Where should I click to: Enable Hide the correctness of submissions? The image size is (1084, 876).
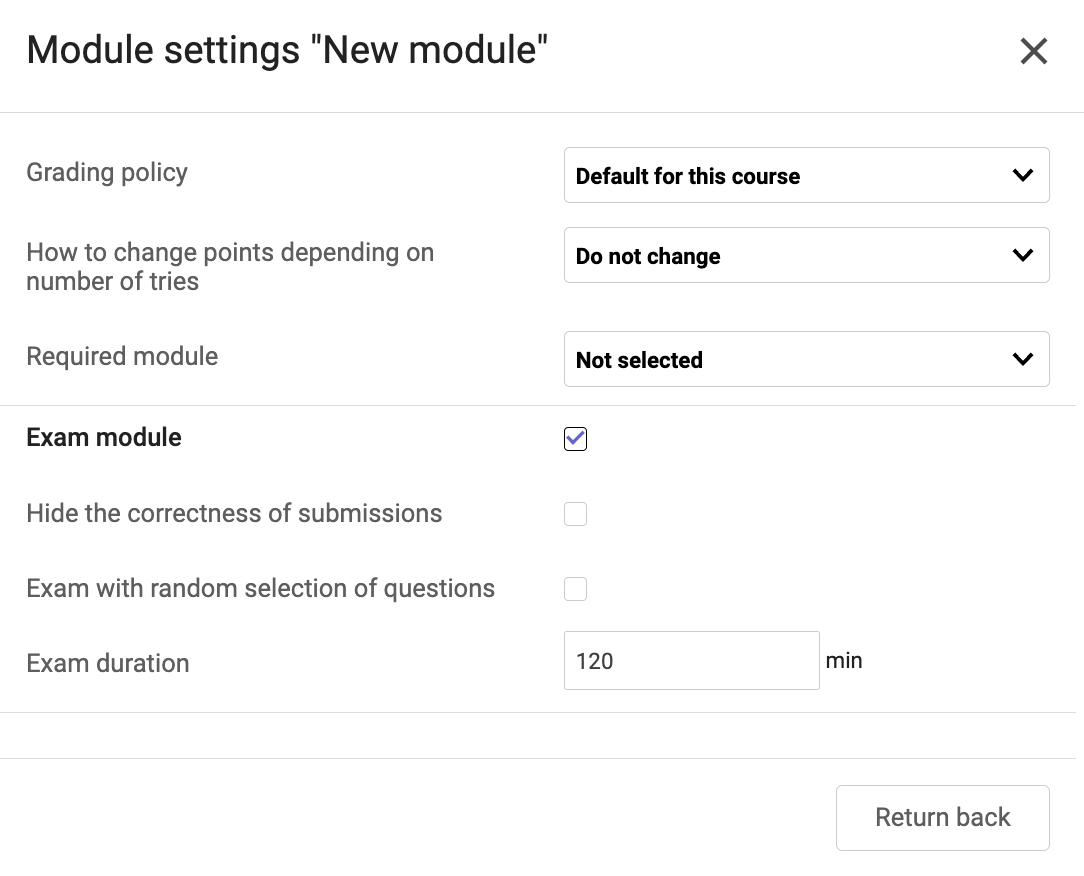coord(575,514)
